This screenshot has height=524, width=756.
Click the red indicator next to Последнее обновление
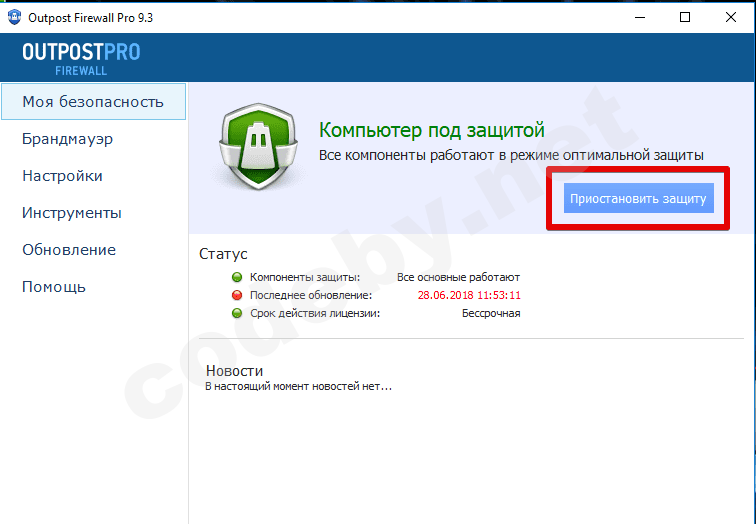click(x=237, y=295)
